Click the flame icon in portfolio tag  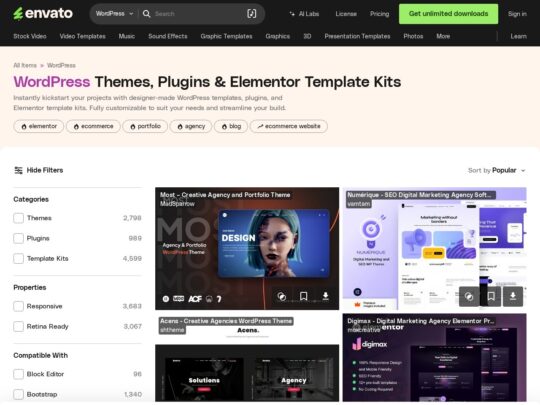(x=133, y=126)
